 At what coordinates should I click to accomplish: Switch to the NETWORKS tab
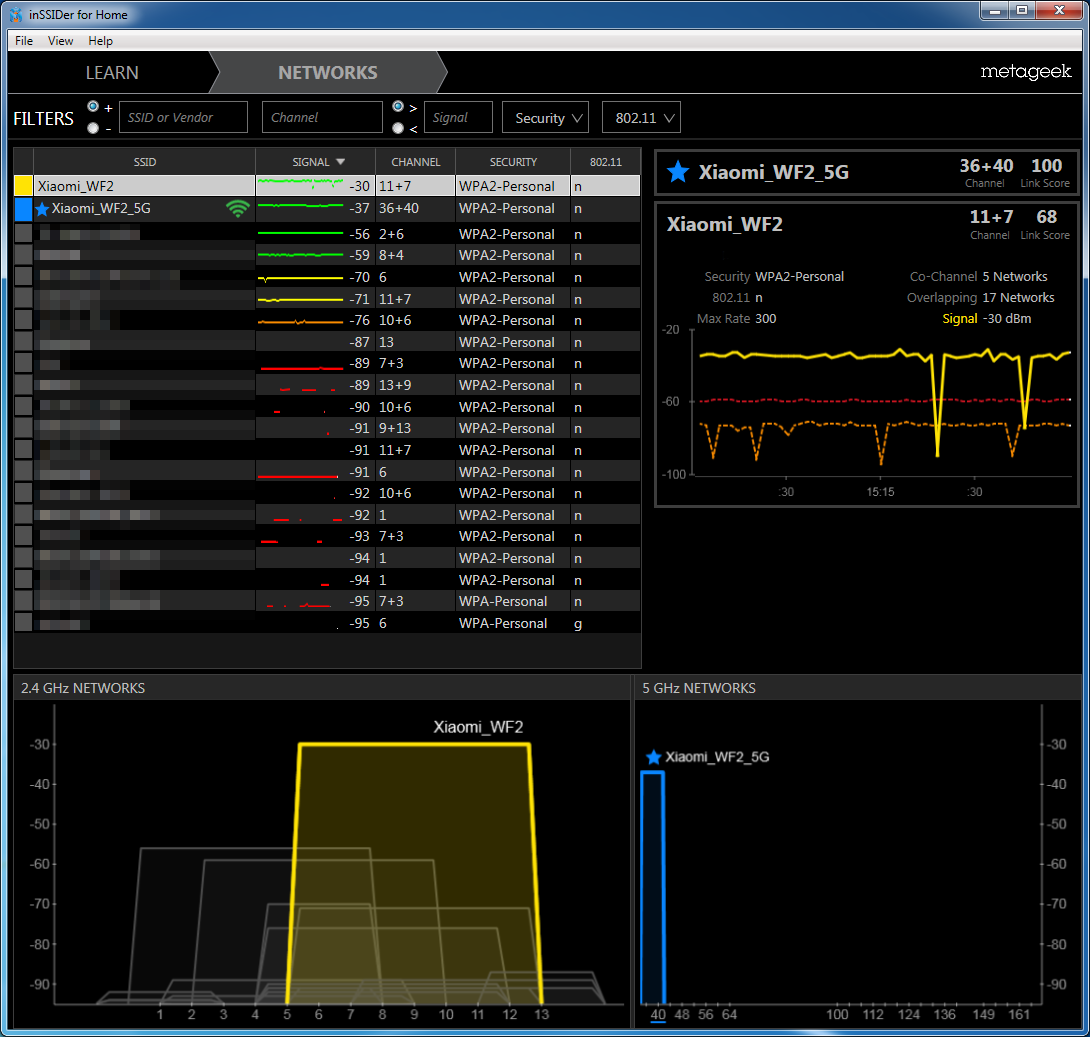[328, 72]
